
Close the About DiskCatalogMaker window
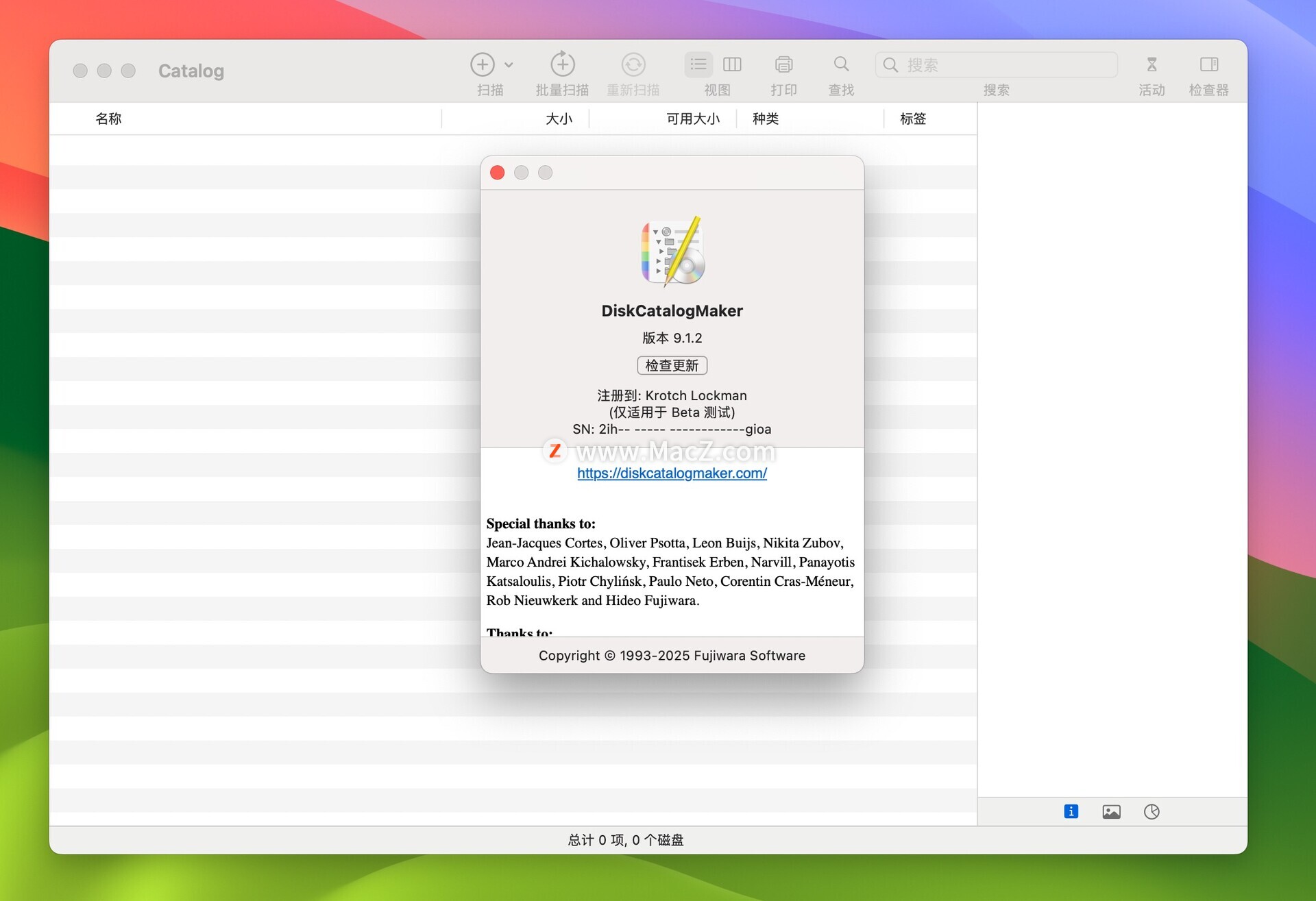[x=498, y=173]
